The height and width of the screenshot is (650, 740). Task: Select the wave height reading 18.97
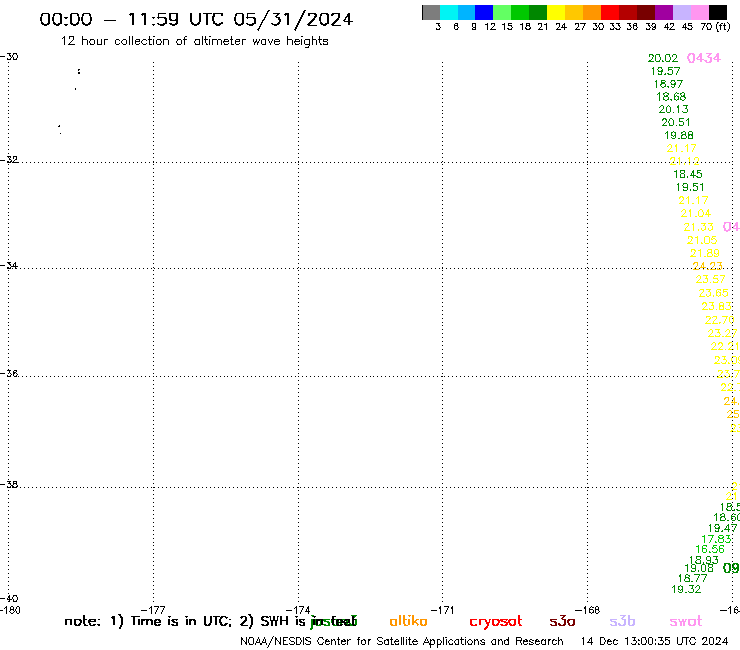point(668,84)
